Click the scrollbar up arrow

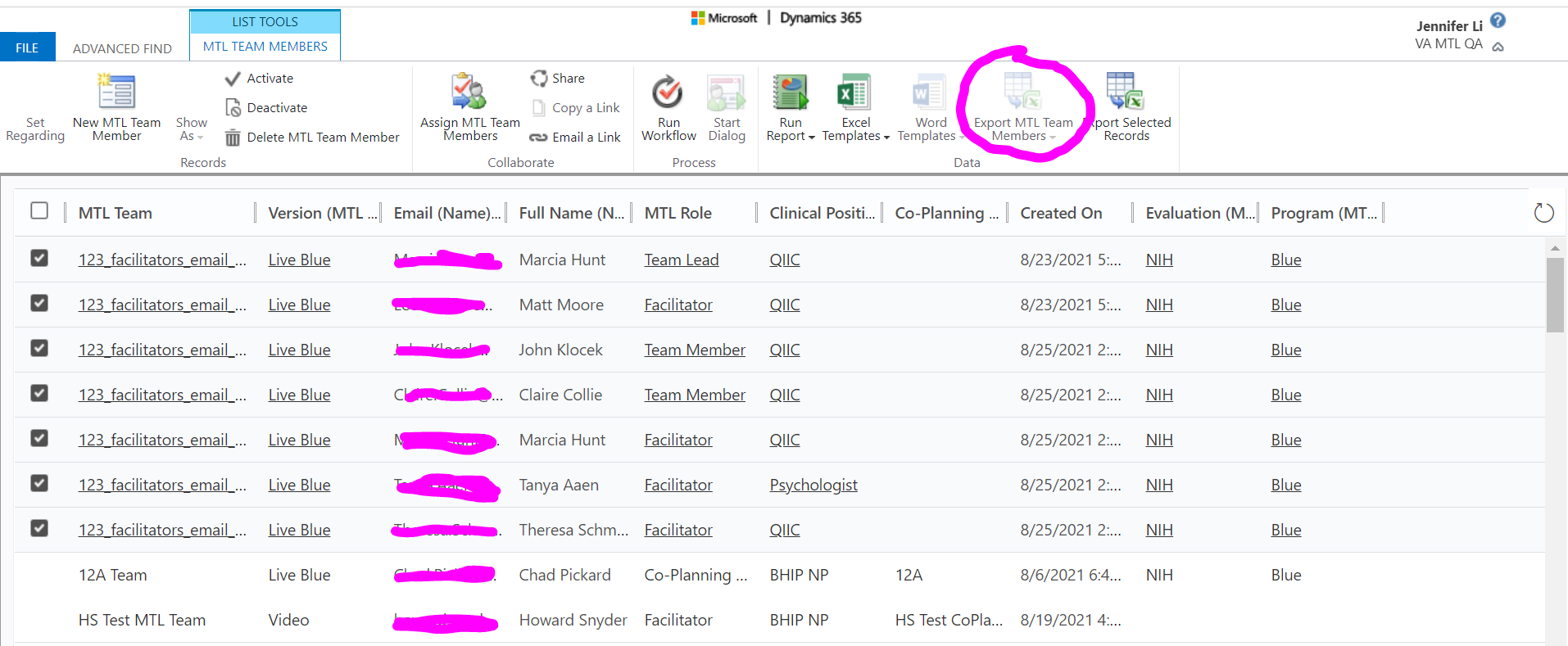click(x=1555, y=247)
